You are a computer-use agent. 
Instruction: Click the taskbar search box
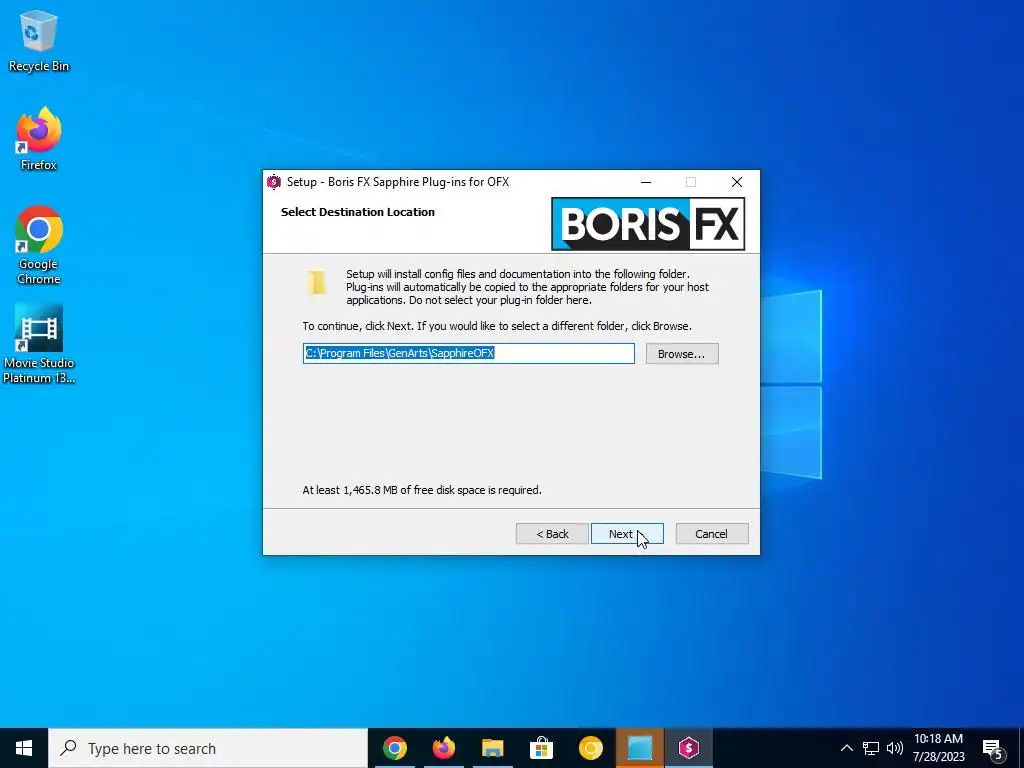tap(208, 748)
